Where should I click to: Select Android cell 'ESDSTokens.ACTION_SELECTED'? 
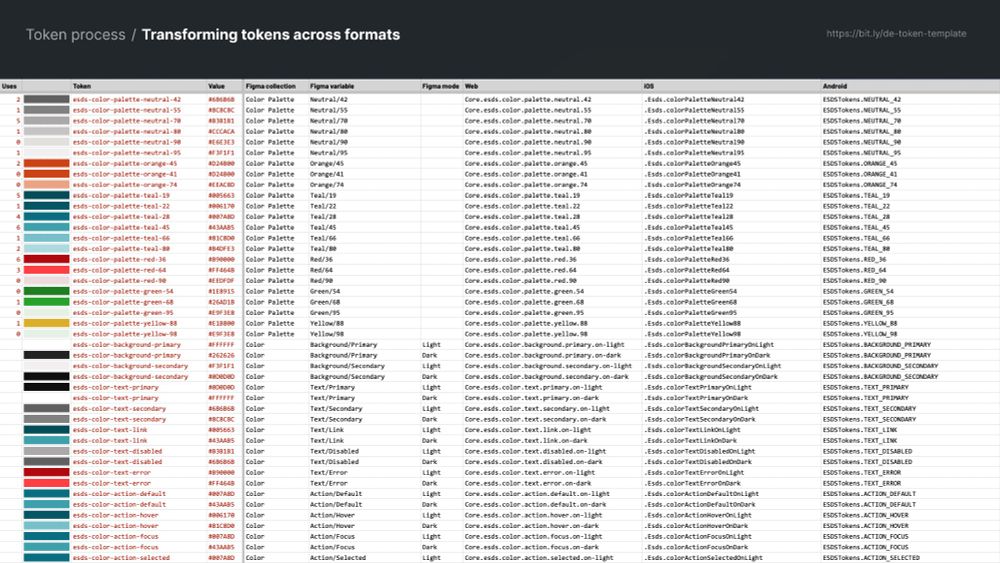click(x=871, y=558)
